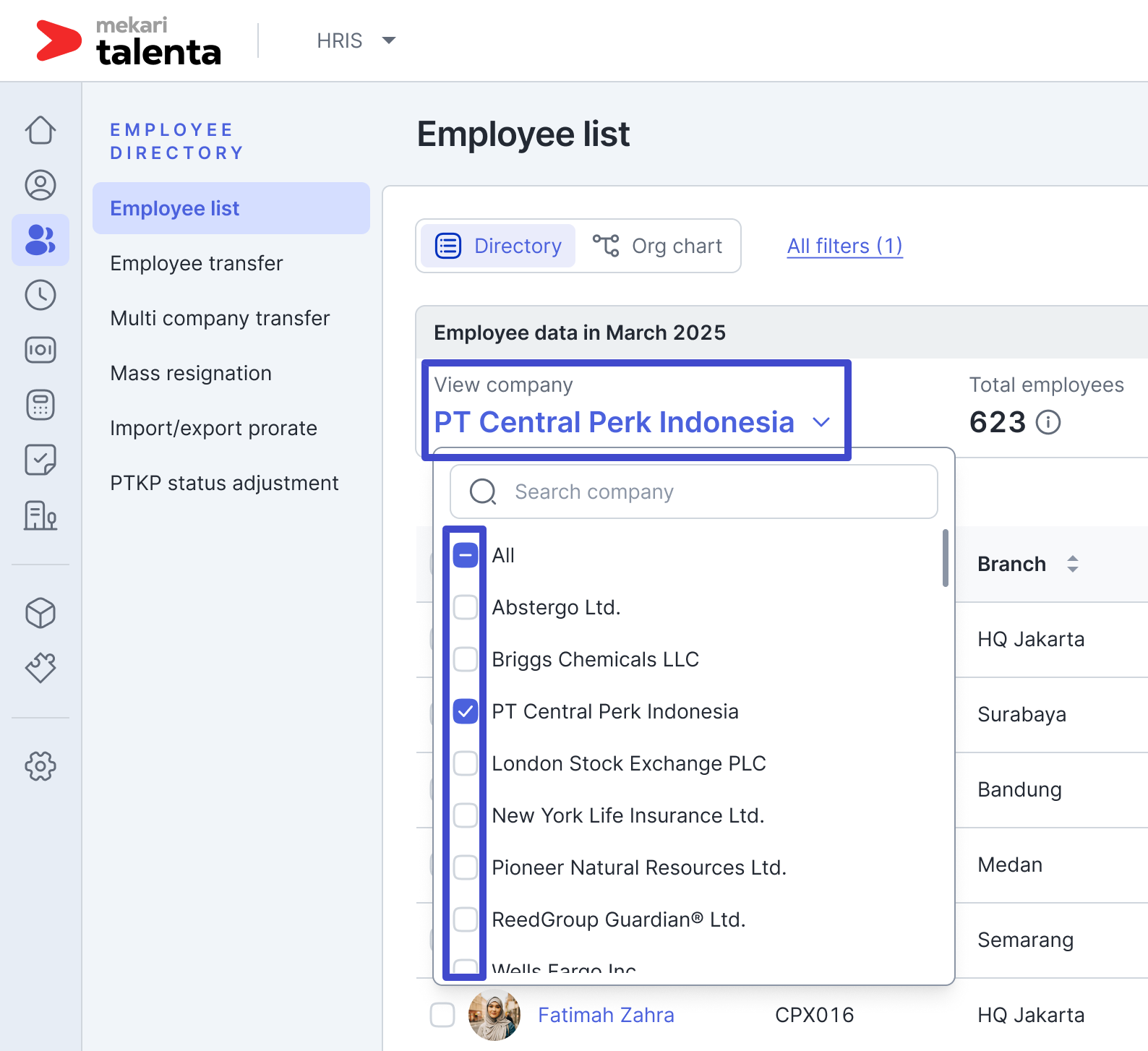
Task: Open the user profile sidebar icon
Action: tap(40, 185)
